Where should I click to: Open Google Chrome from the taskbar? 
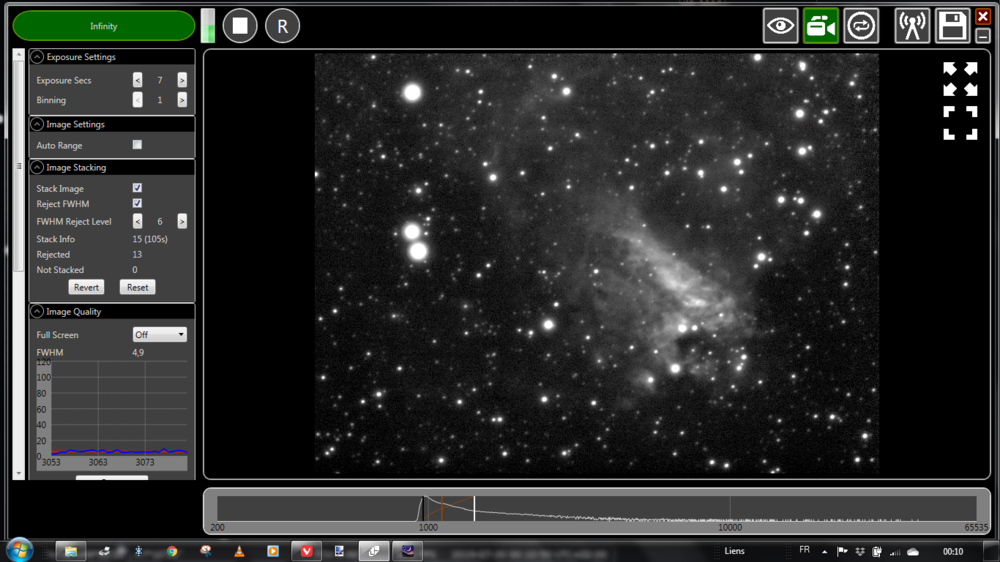pyautogui.click(x=172, y=551)
